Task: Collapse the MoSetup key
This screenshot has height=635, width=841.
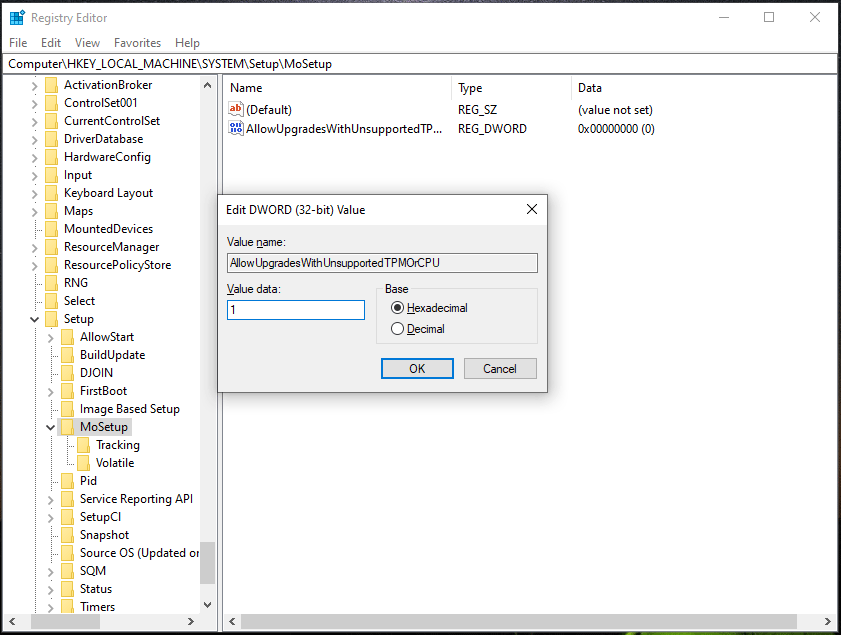Action: 50,427
